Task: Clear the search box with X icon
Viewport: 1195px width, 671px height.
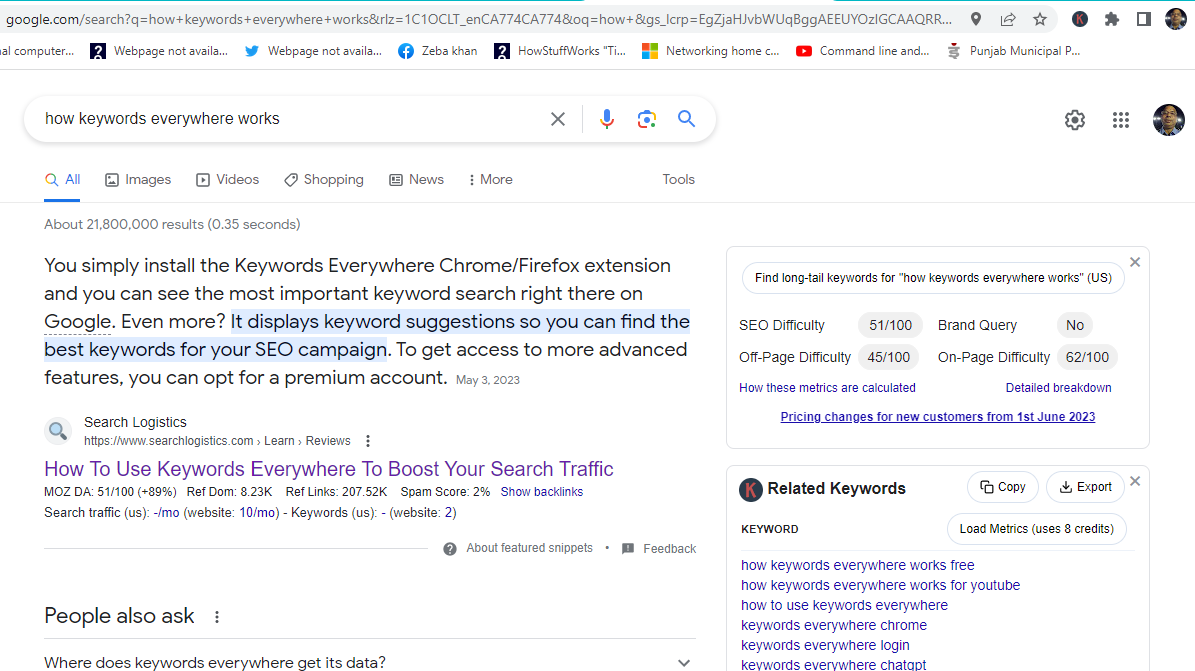Action: (558, 119)
